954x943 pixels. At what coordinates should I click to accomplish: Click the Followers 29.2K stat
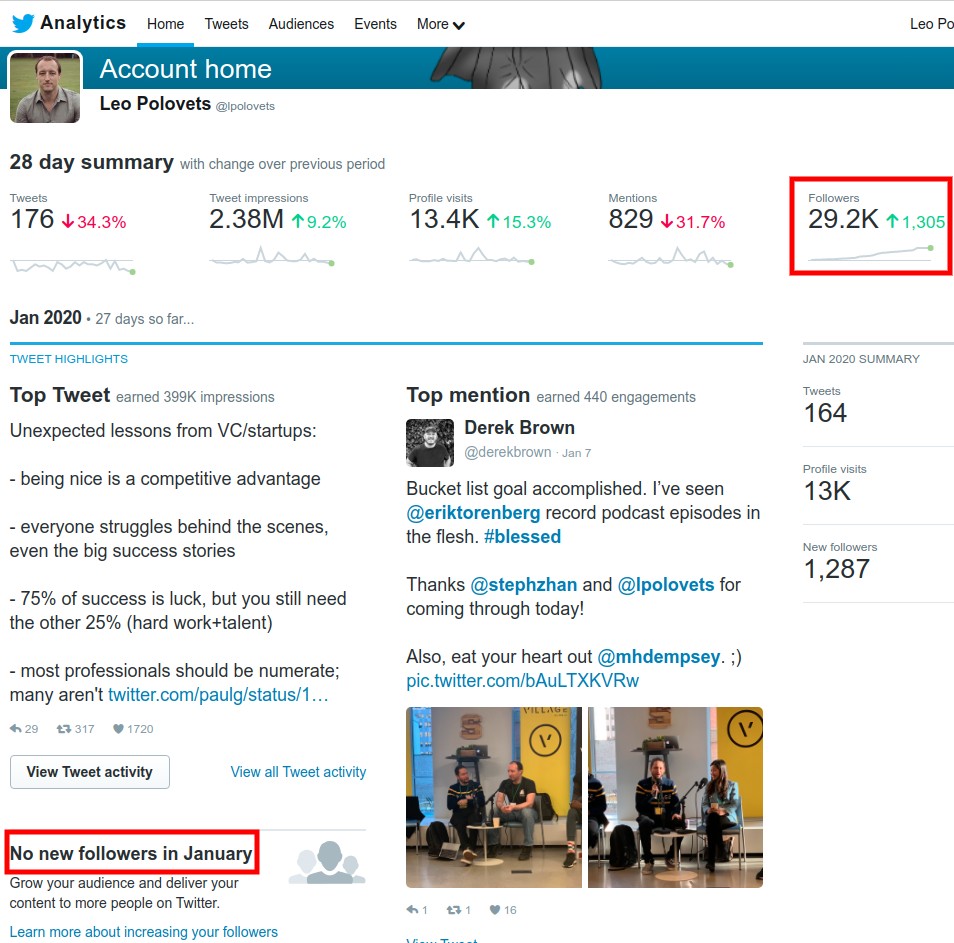point(843,219)
